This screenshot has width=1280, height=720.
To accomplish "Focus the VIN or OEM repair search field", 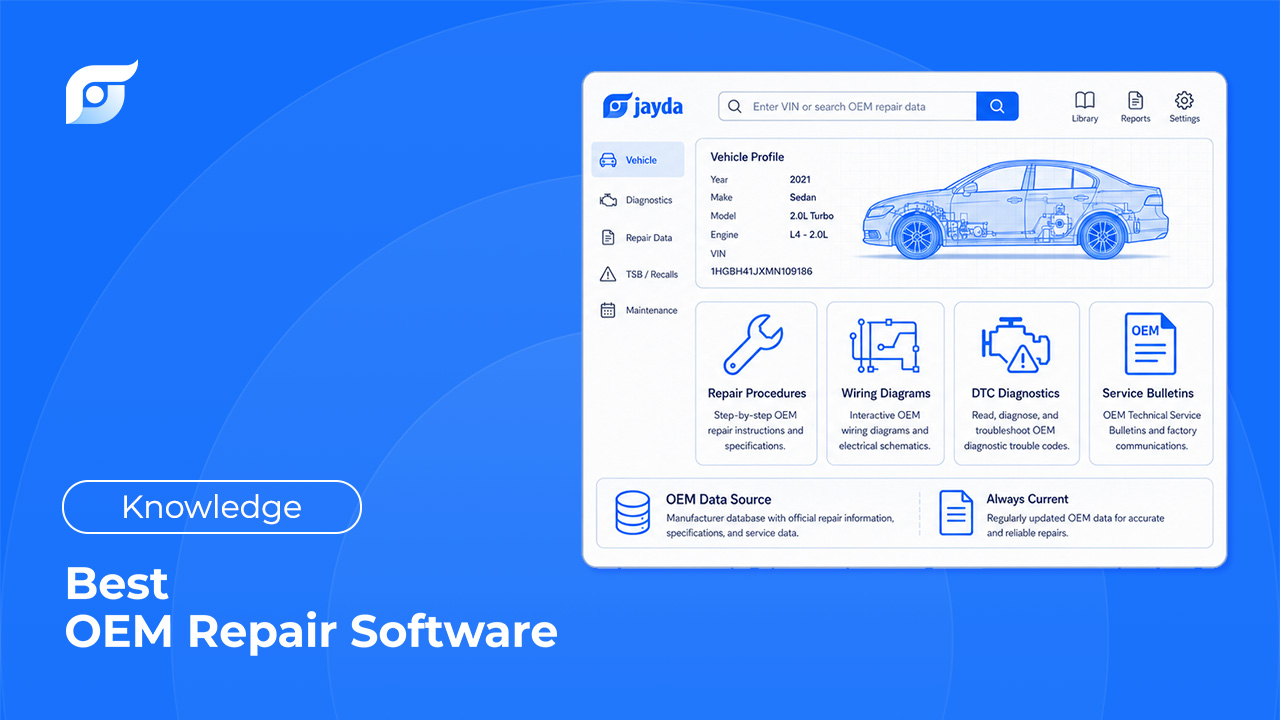I will pos(847,106).
